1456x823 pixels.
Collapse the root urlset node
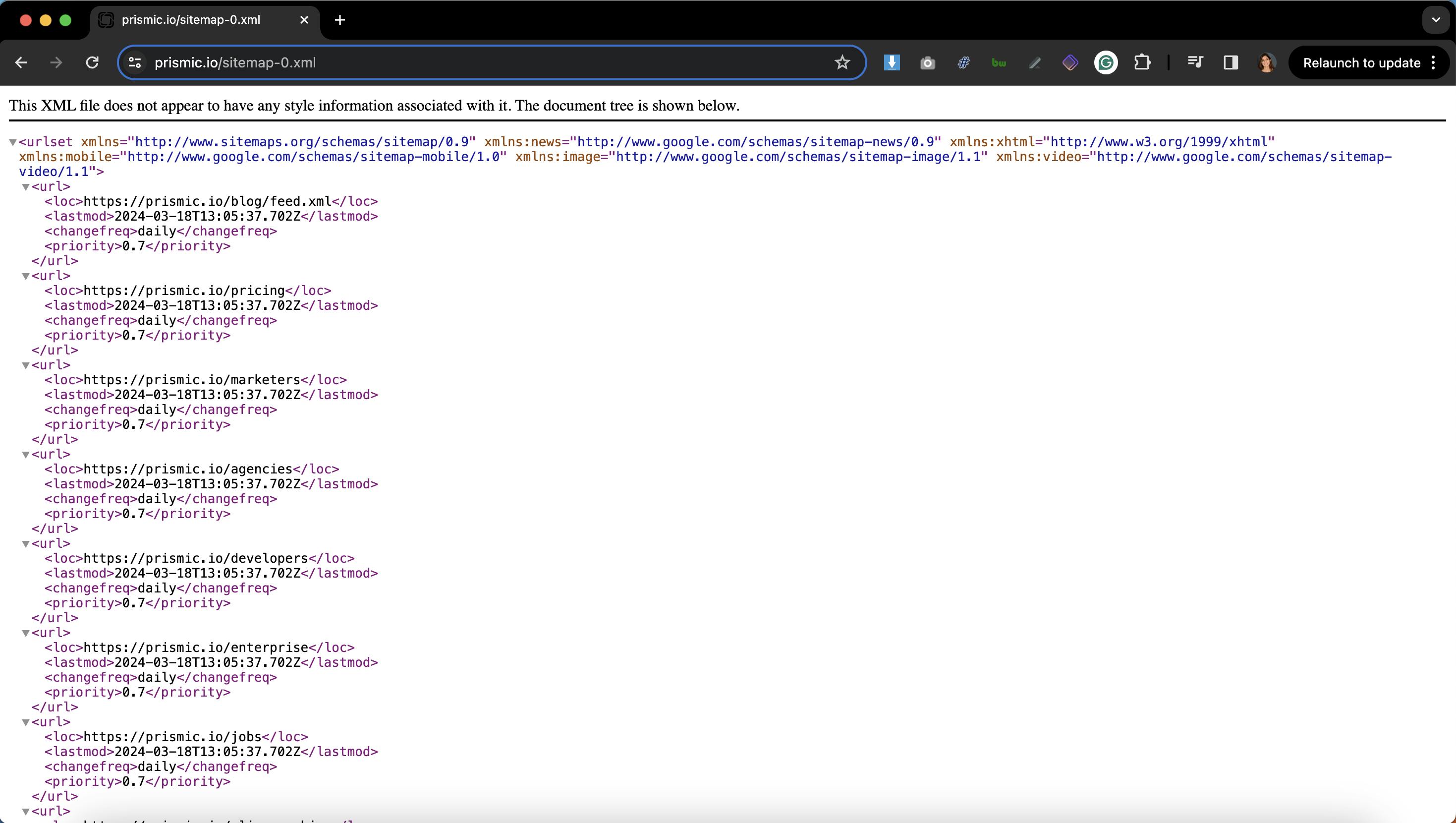12,142
